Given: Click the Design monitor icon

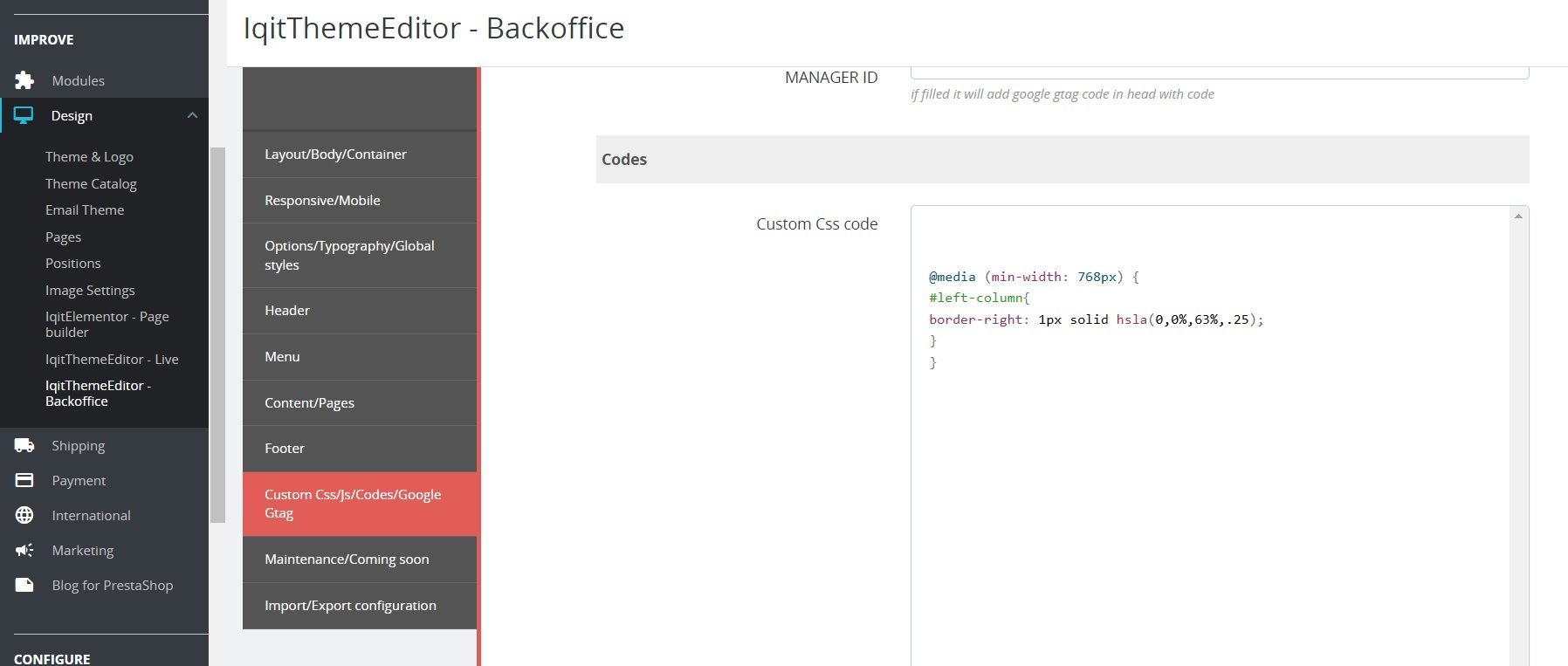Looking at the screenshot, I should coord(24,115).
